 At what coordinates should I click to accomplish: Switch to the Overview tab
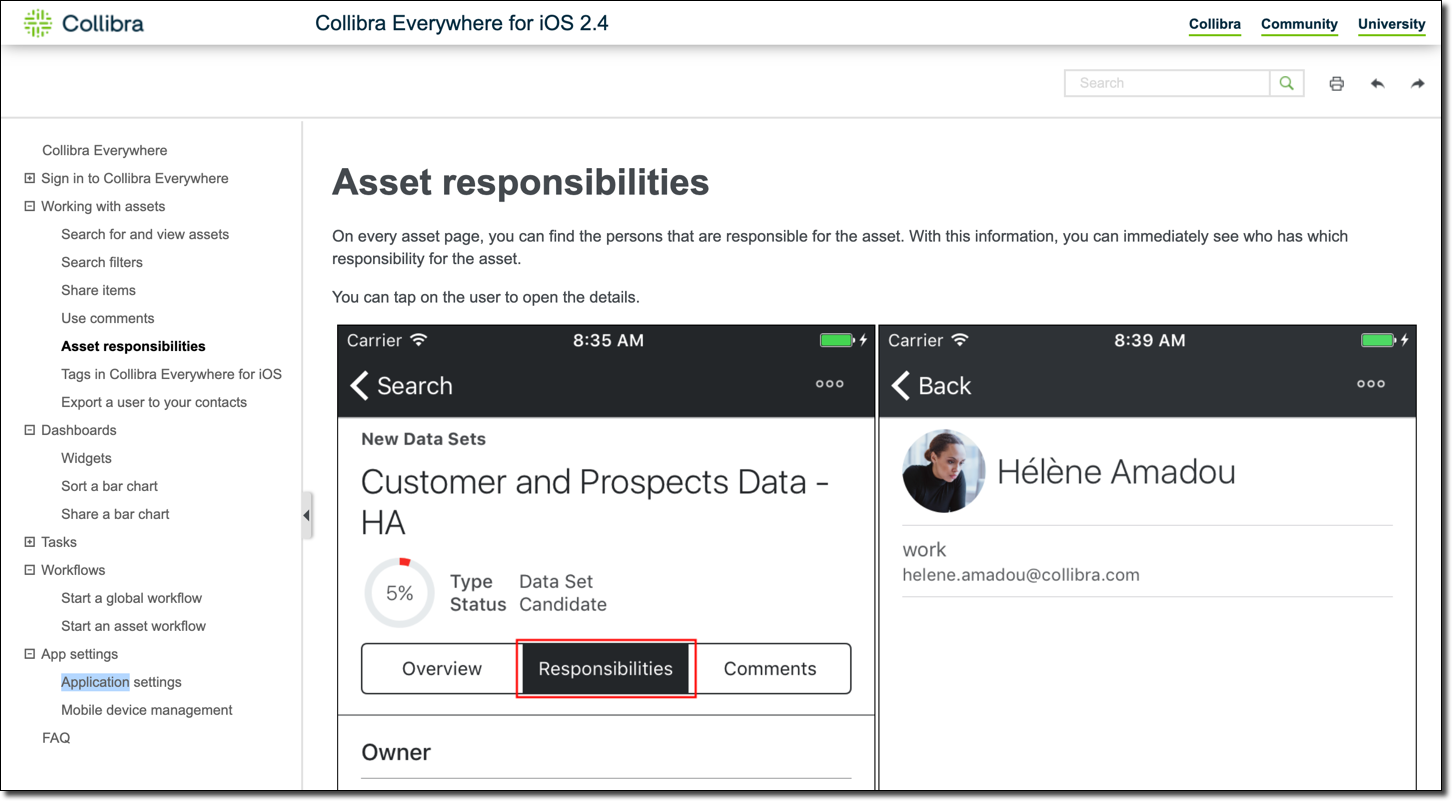(442, 669)
